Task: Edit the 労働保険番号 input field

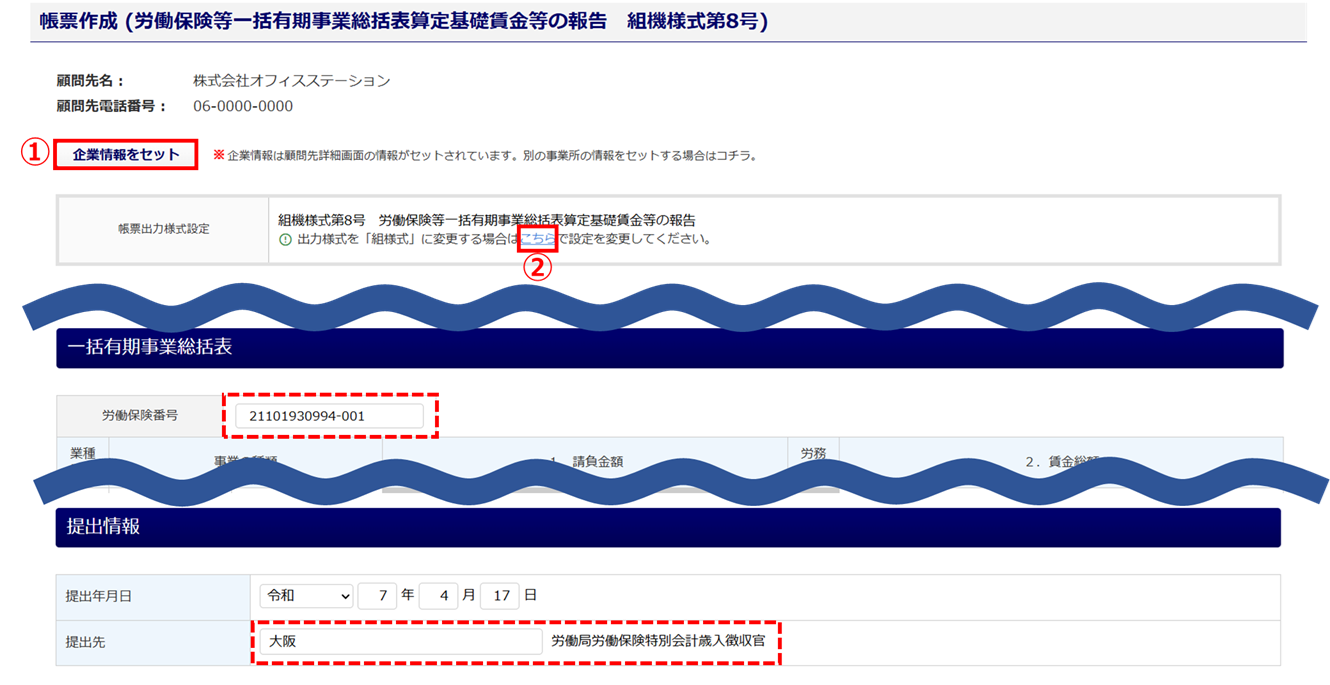Action: pos(329,415)
